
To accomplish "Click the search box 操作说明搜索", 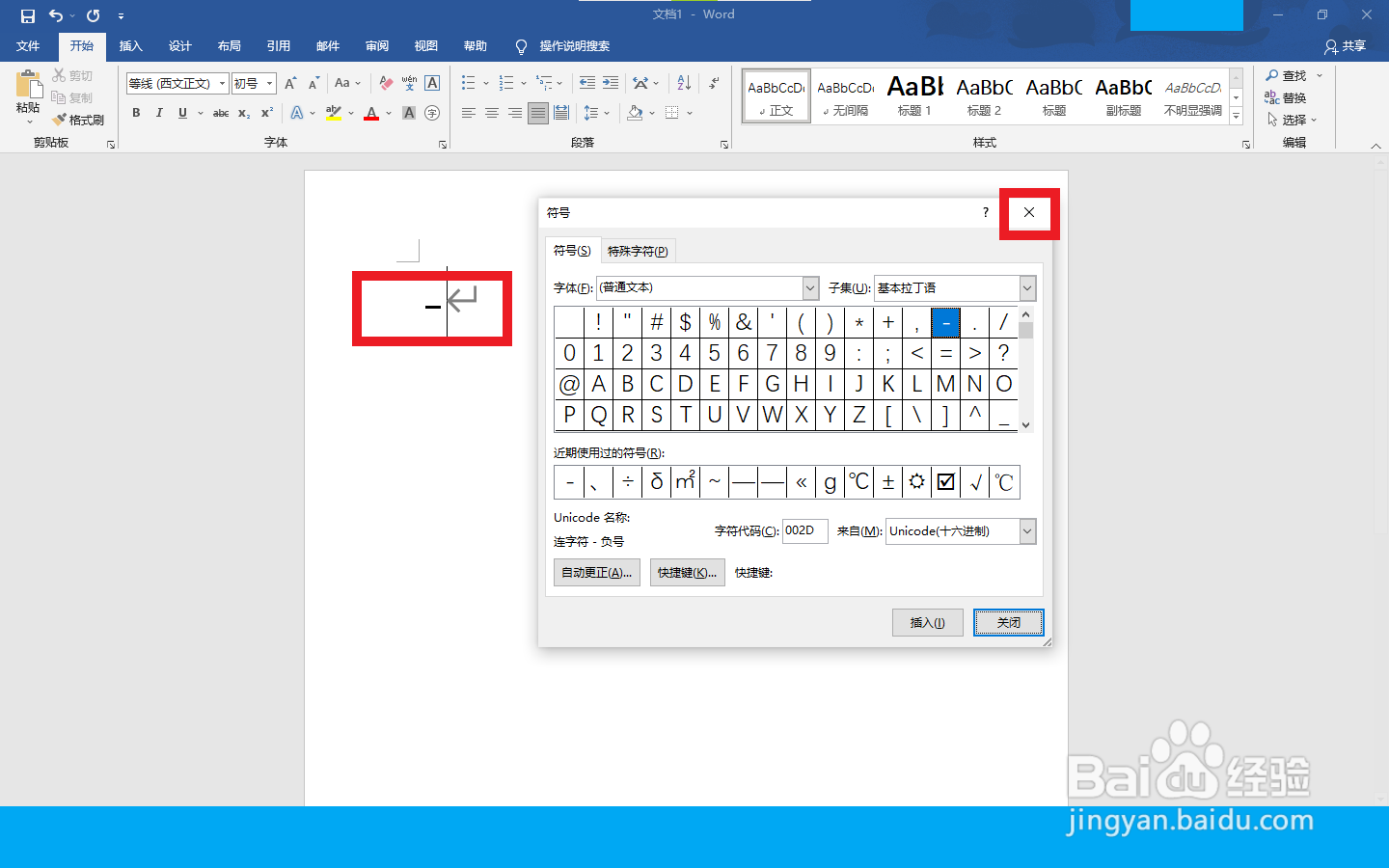I will tap(574, 46).
